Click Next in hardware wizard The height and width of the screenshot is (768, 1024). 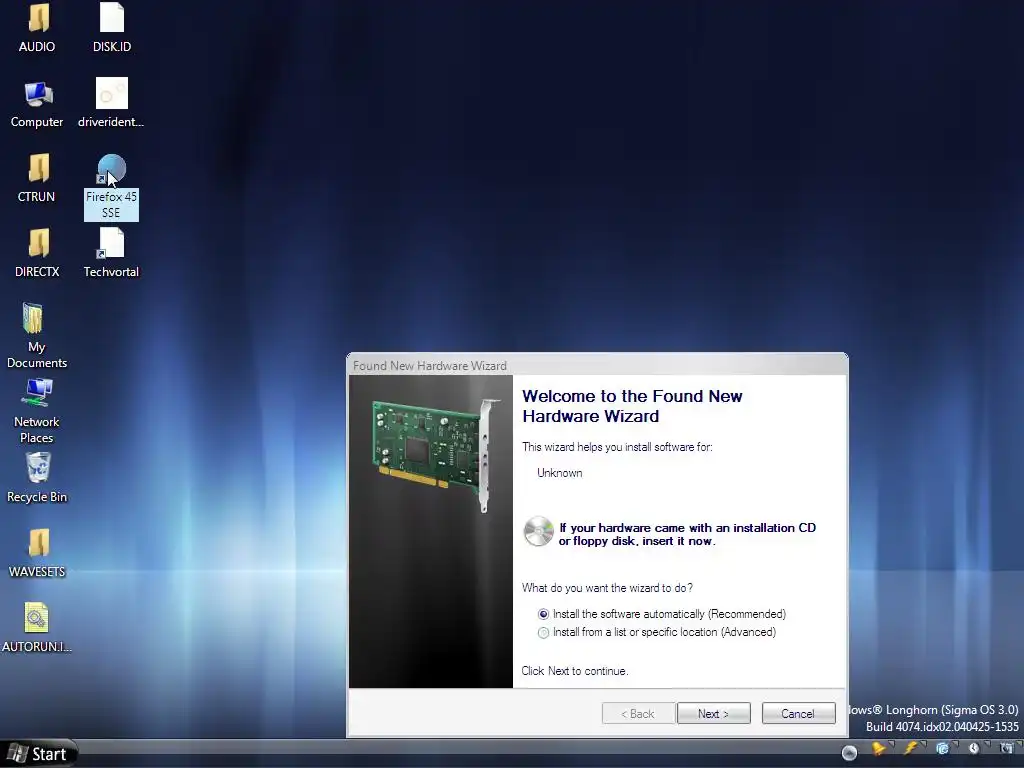point(714,714)
